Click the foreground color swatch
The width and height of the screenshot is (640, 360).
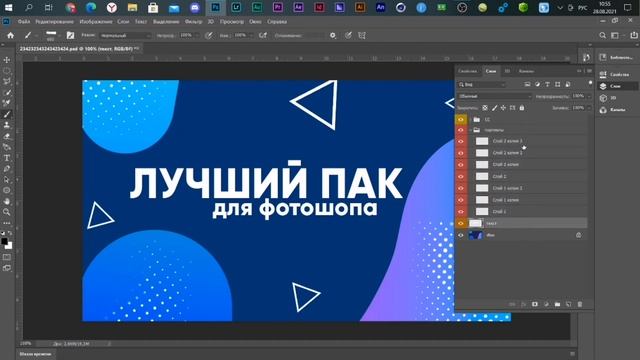click(x=4, y=241)
